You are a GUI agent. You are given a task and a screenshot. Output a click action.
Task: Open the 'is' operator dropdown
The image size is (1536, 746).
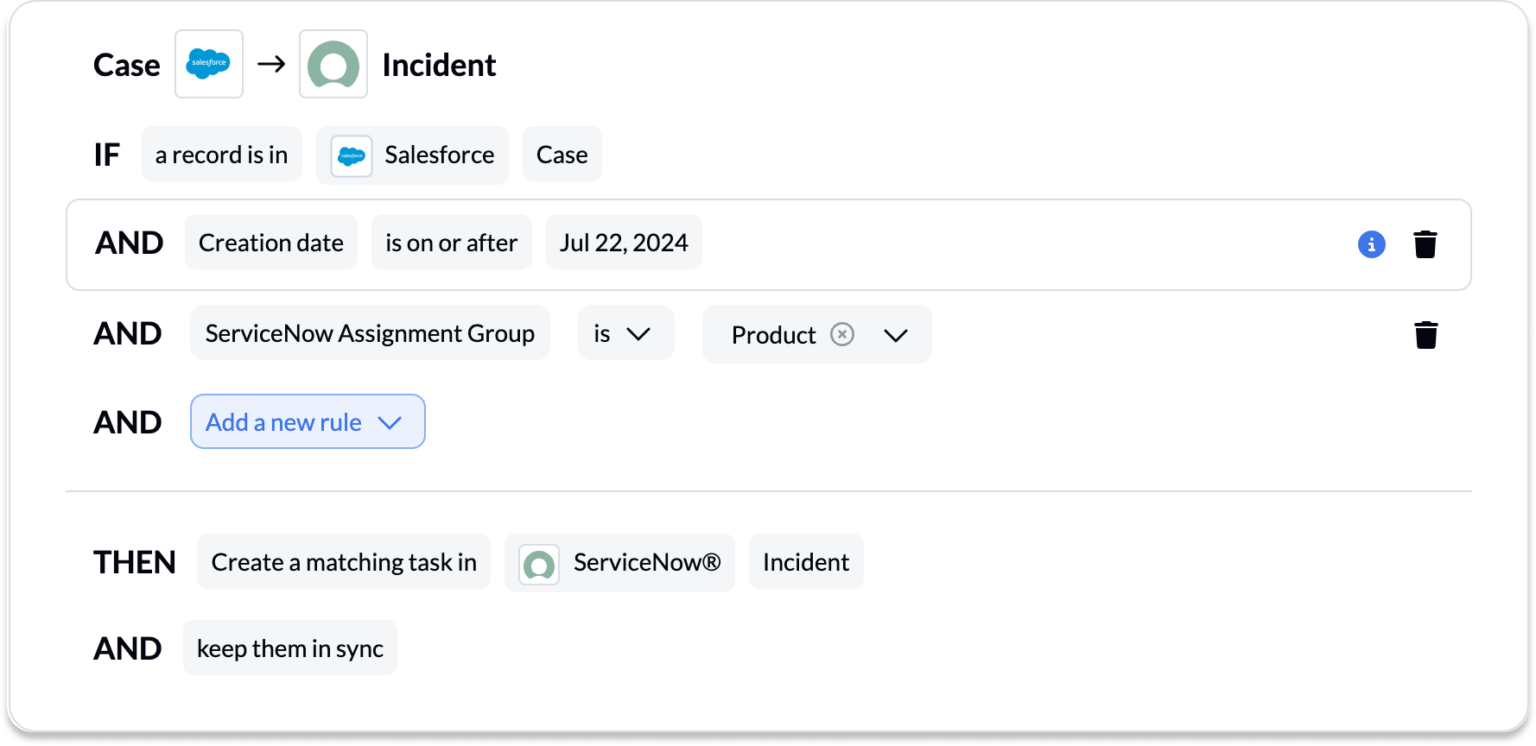tap(625, 332)
